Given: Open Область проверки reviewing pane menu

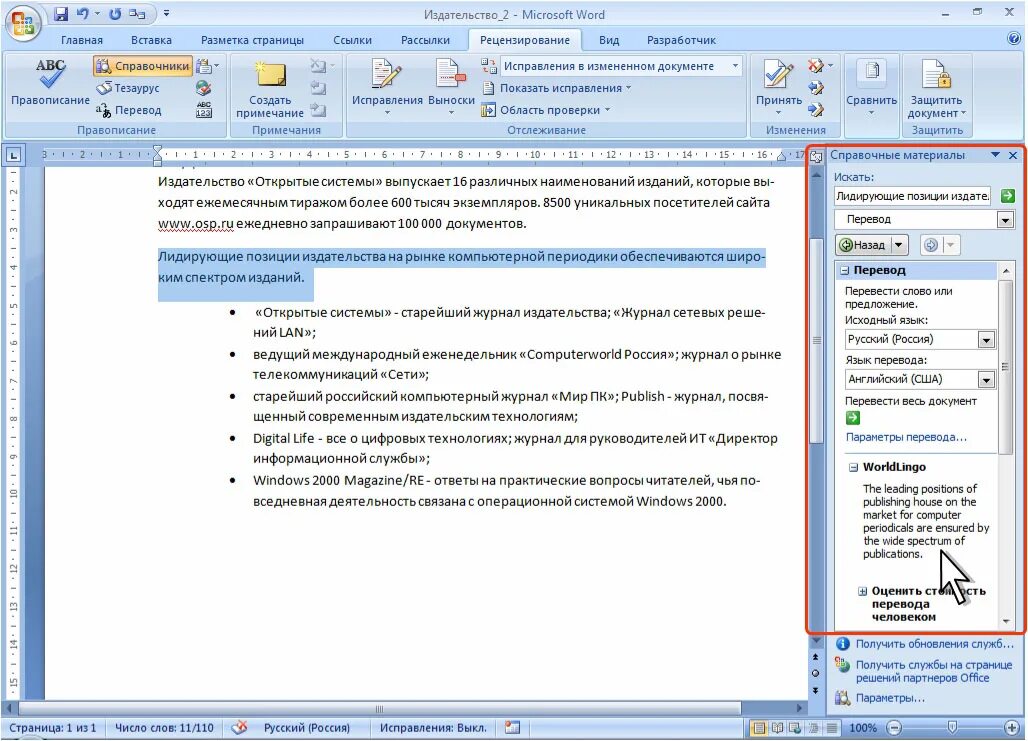Looking at the screenshot, I should (546, 110).
